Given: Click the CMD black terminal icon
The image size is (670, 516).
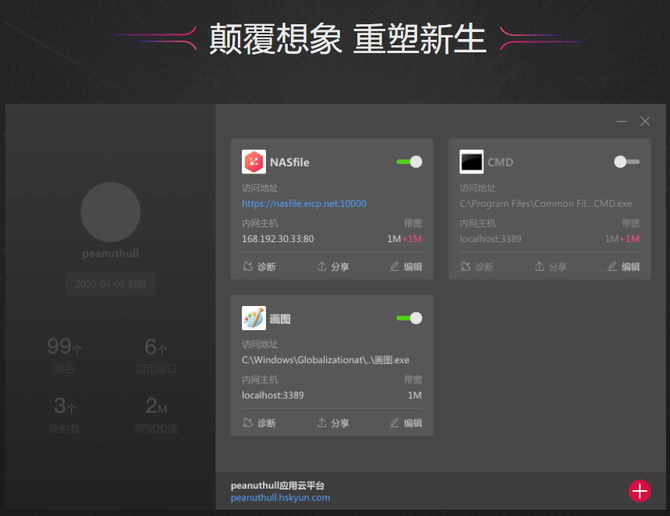Looking at the screenshot, I should pyautogui.click(x=471, y=162).
